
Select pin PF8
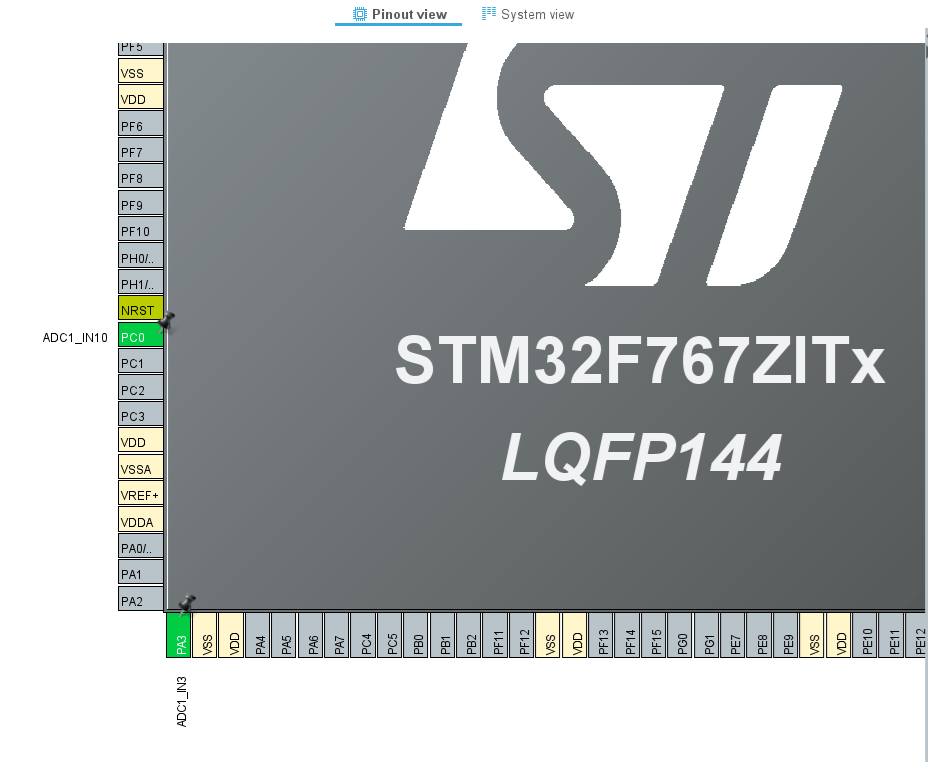tap(141, 176)
